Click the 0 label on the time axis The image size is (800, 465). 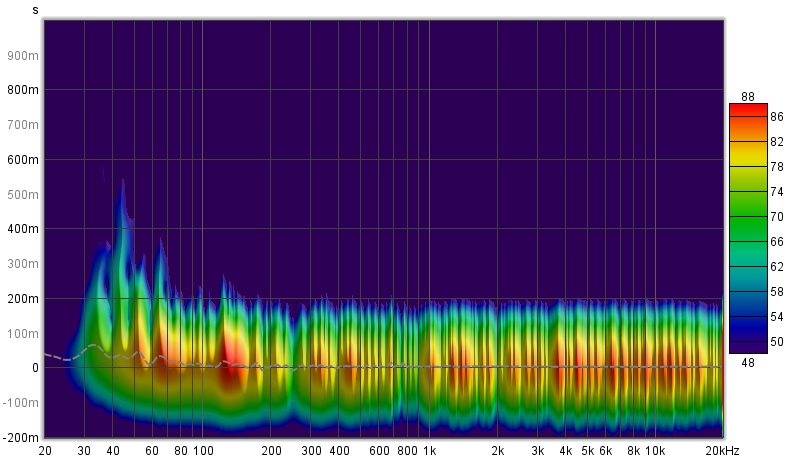pos(34,368)
